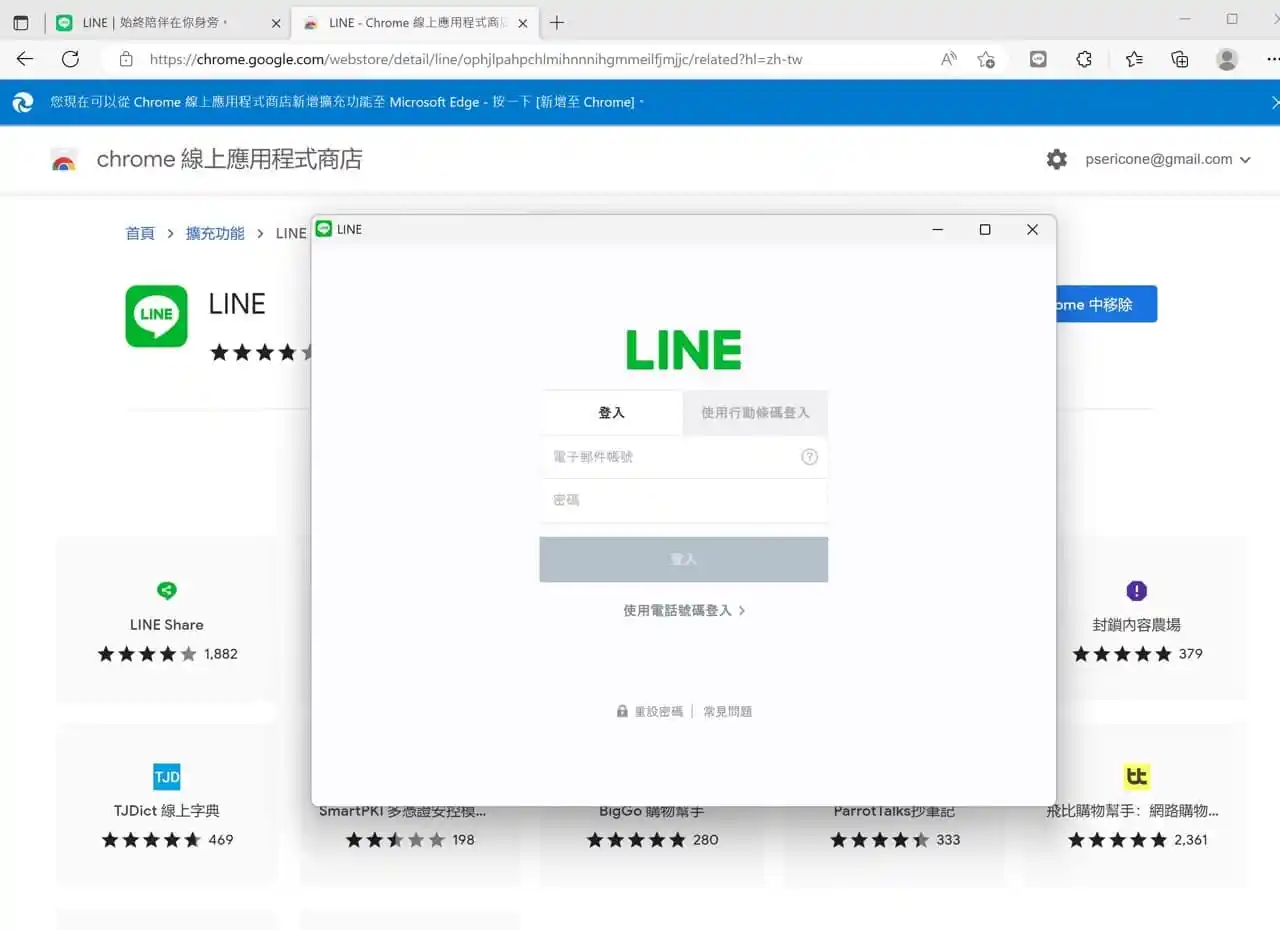
Task: Switch to 使用行動條碼登入 tab
Action: pyautogui.click(x=755, y=412)
